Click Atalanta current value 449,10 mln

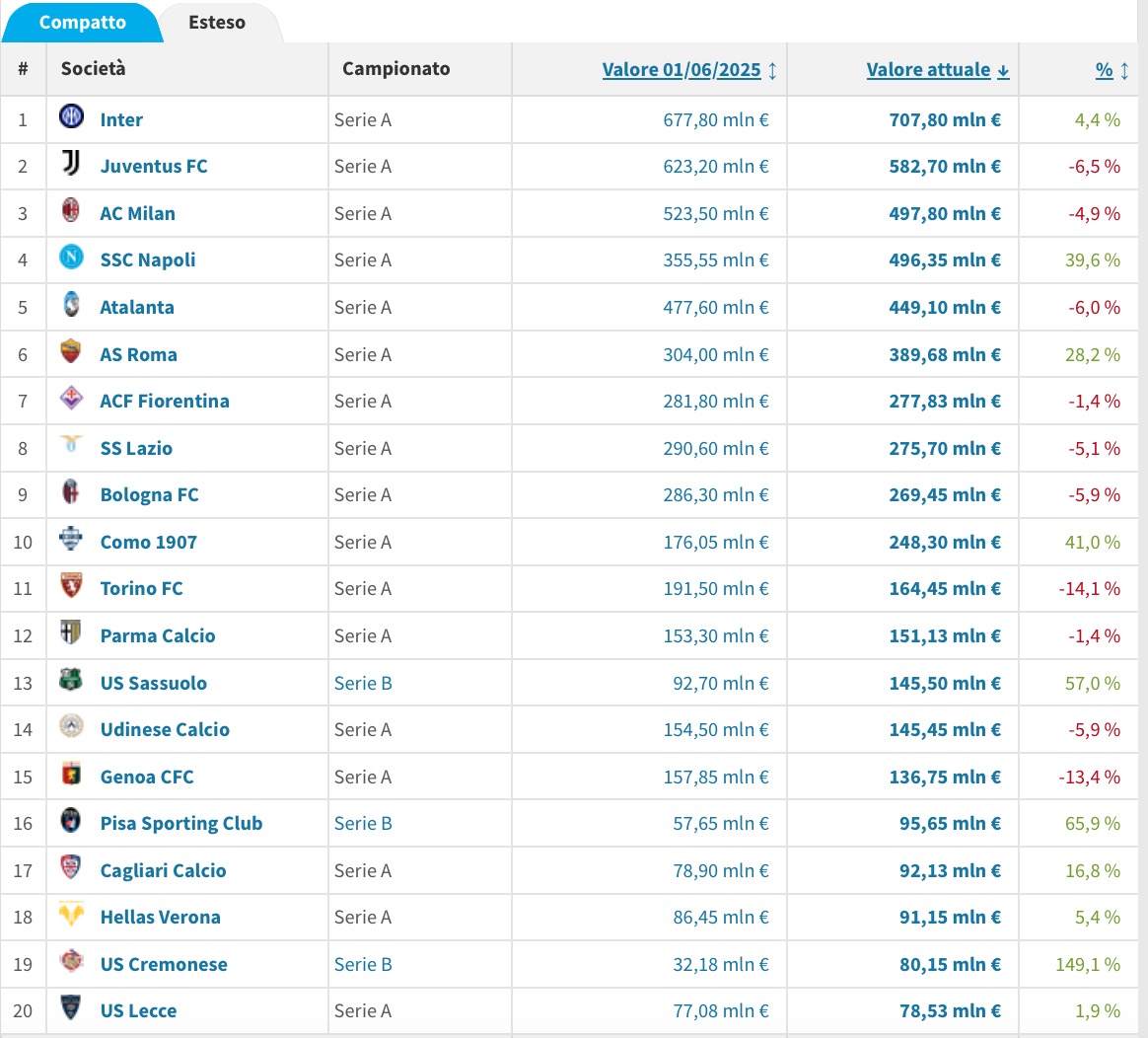click(x=944, y=307)
